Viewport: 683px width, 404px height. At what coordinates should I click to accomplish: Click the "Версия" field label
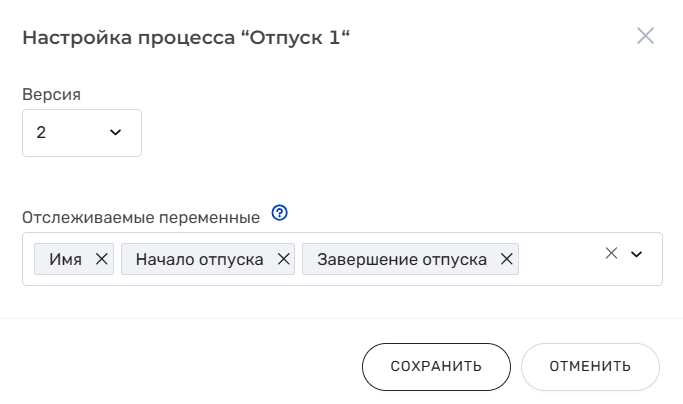51,93
